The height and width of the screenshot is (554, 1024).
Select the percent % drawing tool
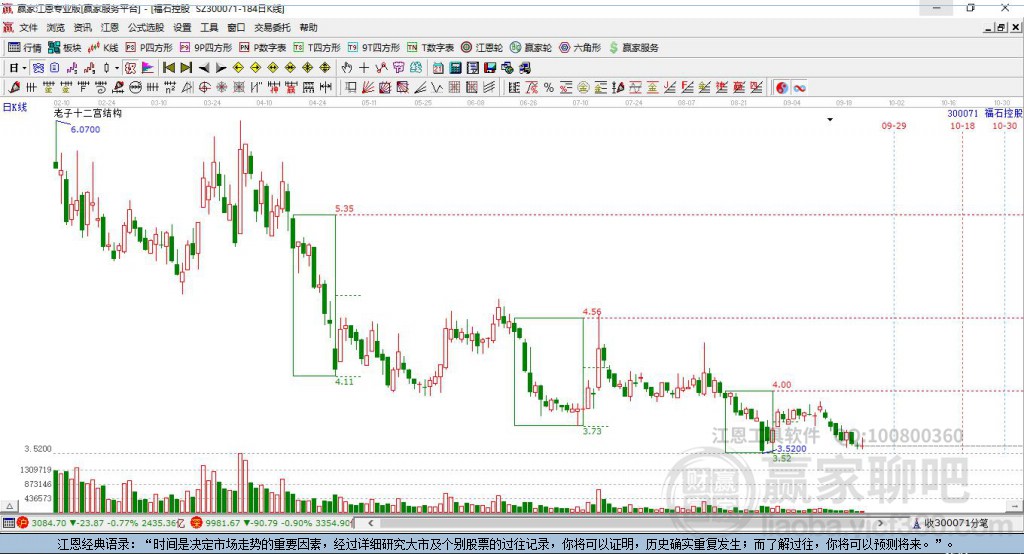(549, 88)
